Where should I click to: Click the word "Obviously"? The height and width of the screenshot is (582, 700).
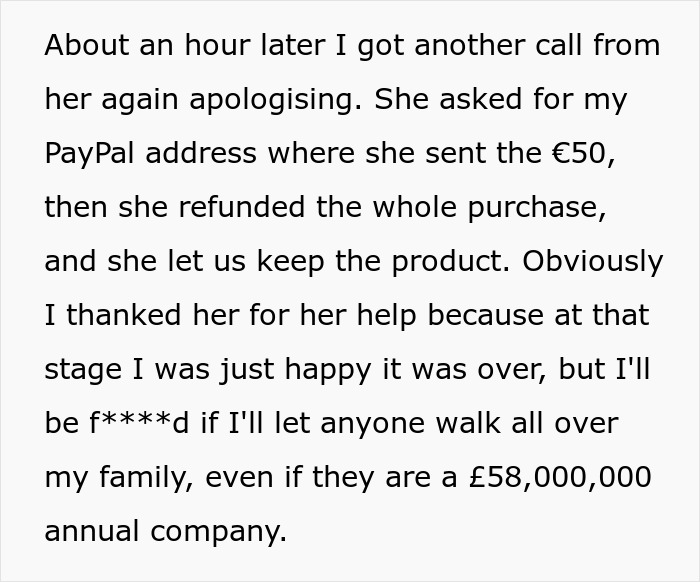pos(592,262)
